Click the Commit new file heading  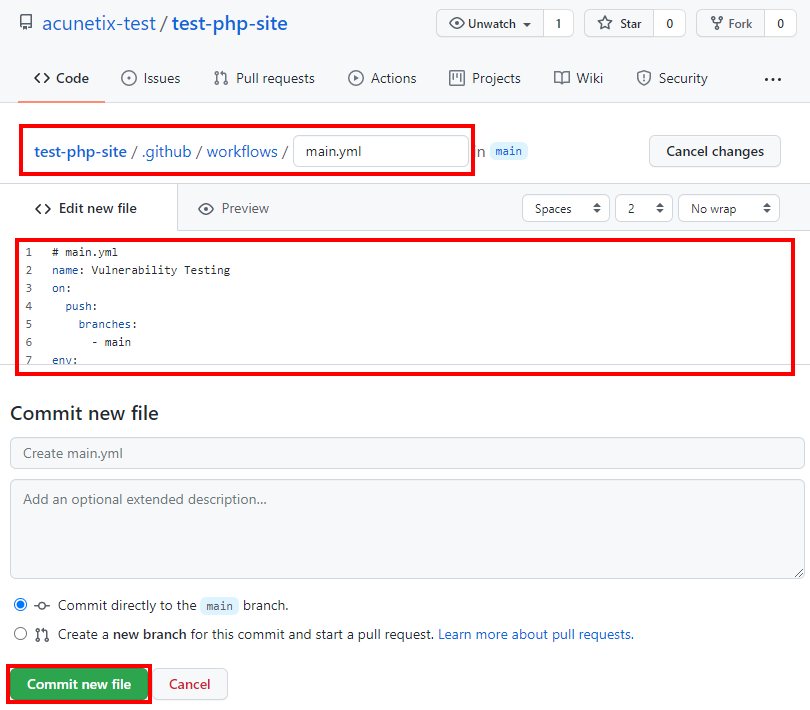[x=85, y=413]
